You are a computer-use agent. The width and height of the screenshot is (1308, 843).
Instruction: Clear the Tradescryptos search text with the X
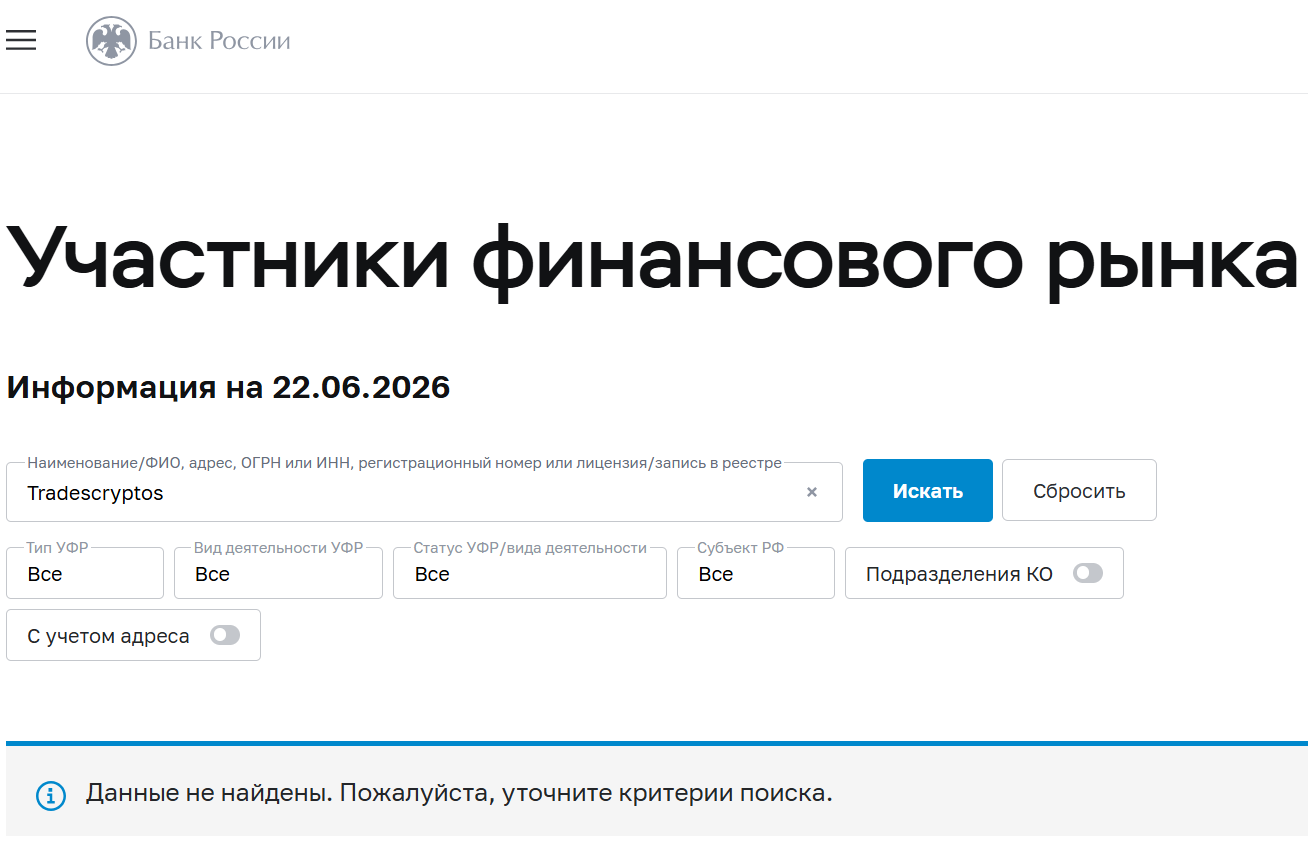812,492
